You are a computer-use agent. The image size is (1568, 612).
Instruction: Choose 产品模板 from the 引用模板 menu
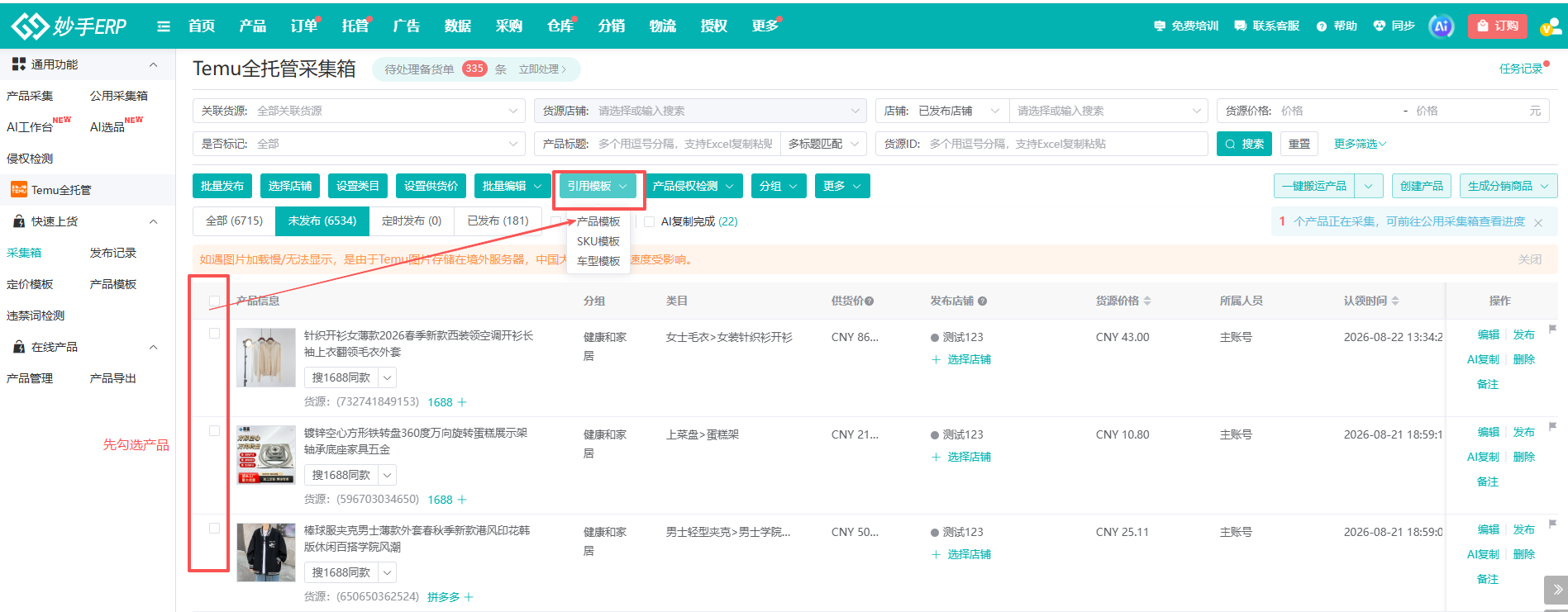pyautogui.click(x=598, y=221)
